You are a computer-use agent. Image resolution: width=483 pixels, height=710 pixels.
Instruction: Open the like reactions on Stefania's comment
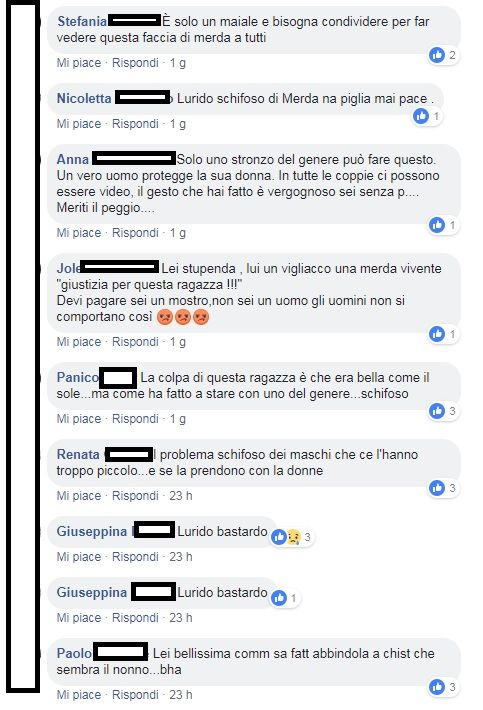click(443, 55)
